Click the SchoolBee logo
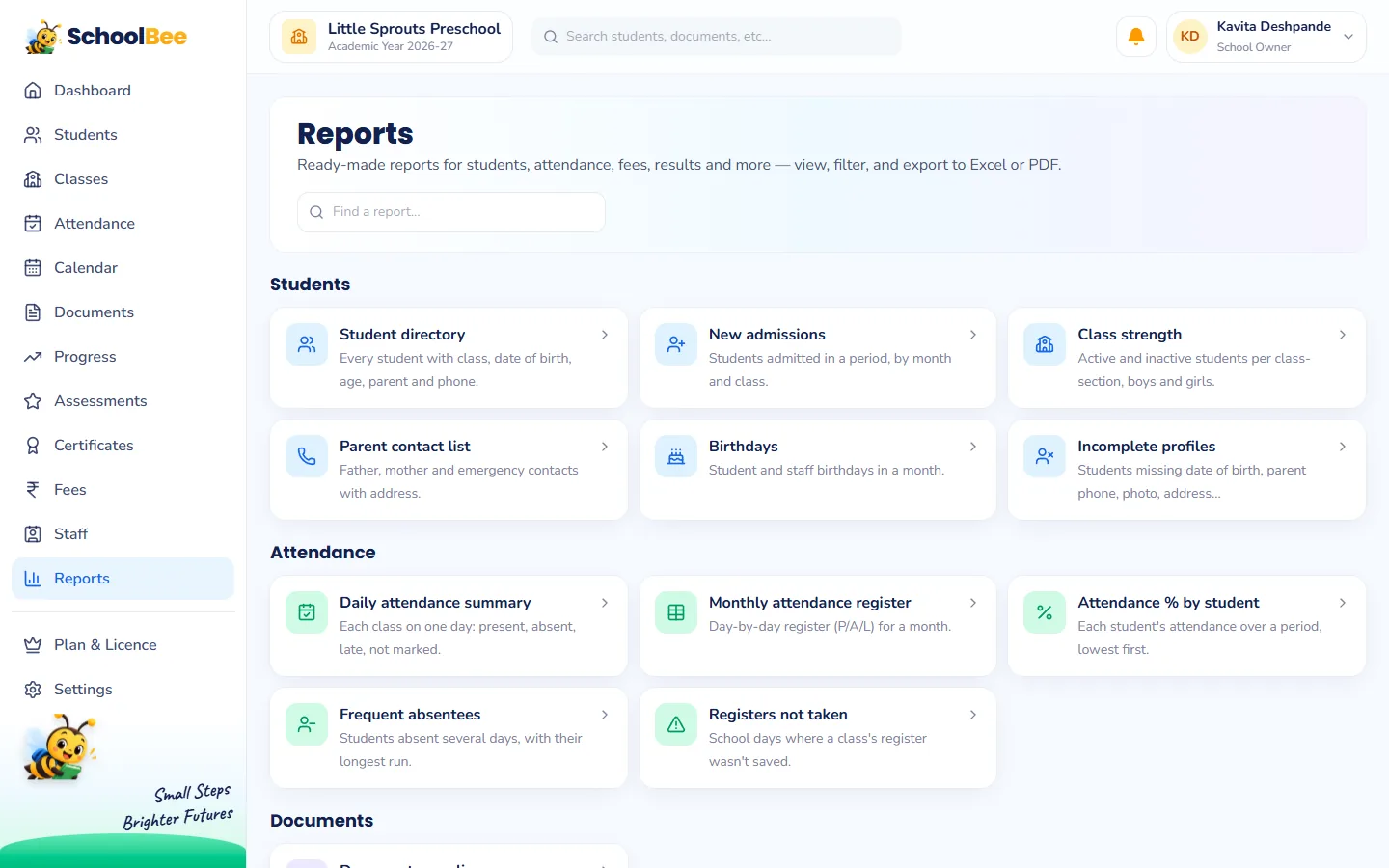This screenshot has height=868, width=1389. tap(106, 37)
